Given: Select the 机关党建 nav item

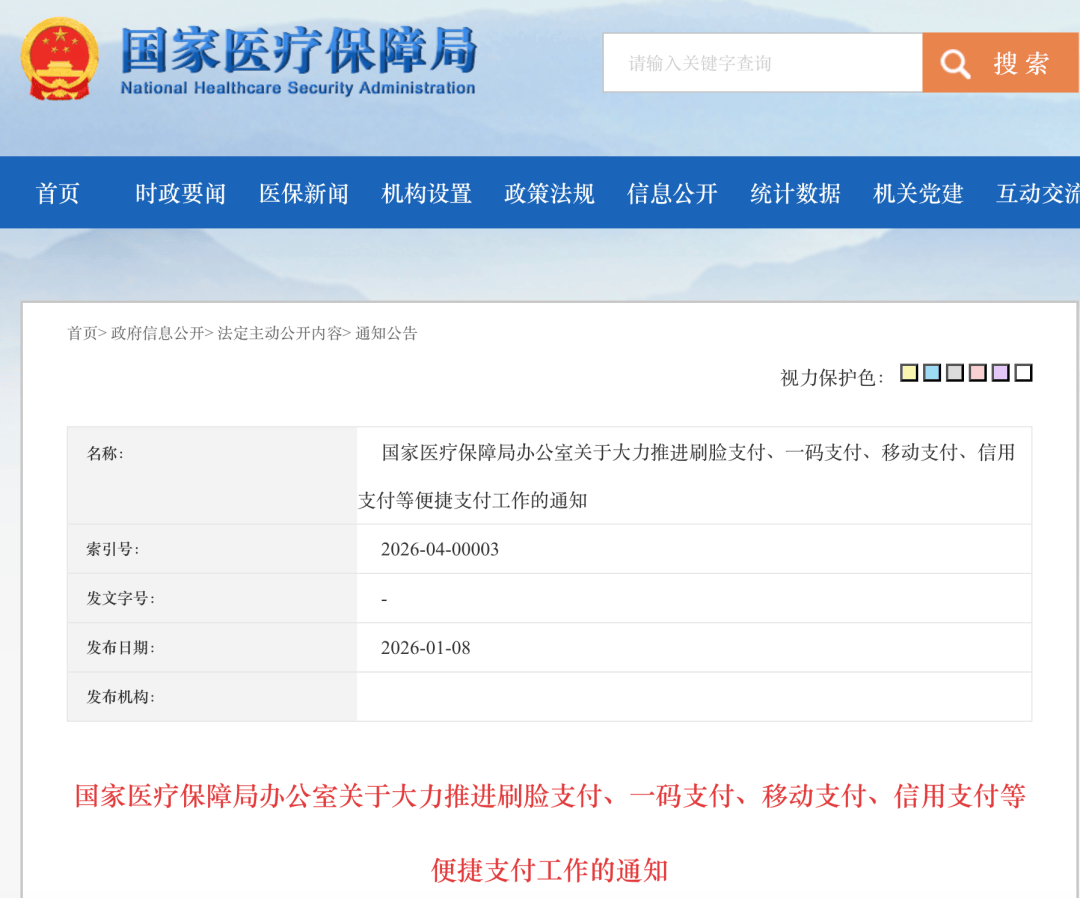Looking at the screenshot, I should (919, 193).
